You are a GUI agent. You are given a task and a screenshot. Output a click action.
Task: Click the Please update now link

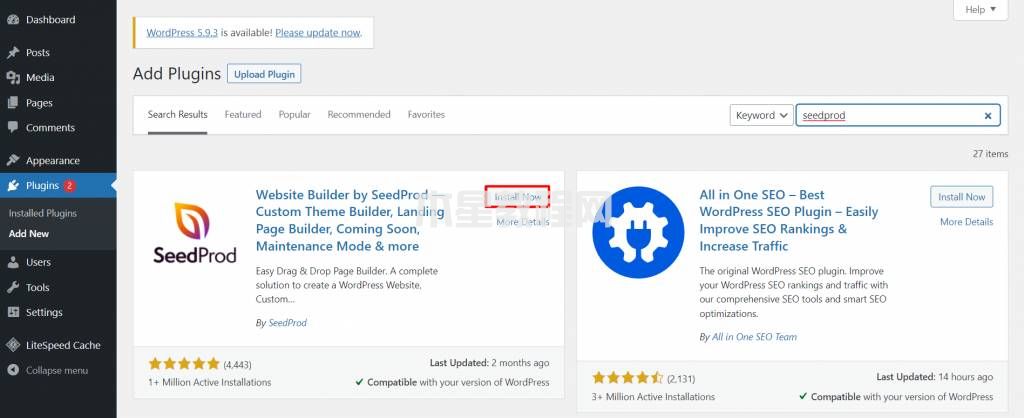[317, 32]
